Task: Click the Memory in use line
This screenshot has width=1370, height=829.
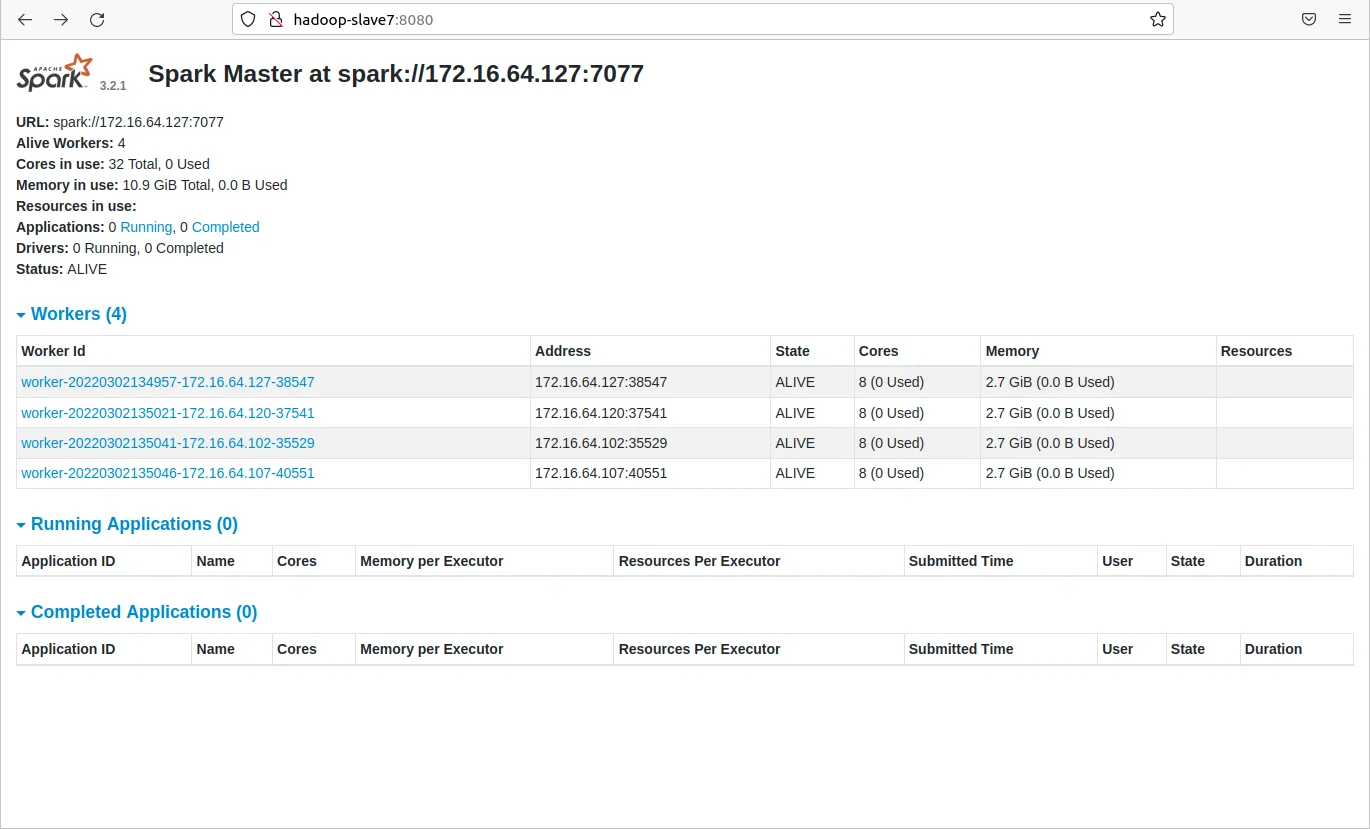Action: (x=152, y=185)
